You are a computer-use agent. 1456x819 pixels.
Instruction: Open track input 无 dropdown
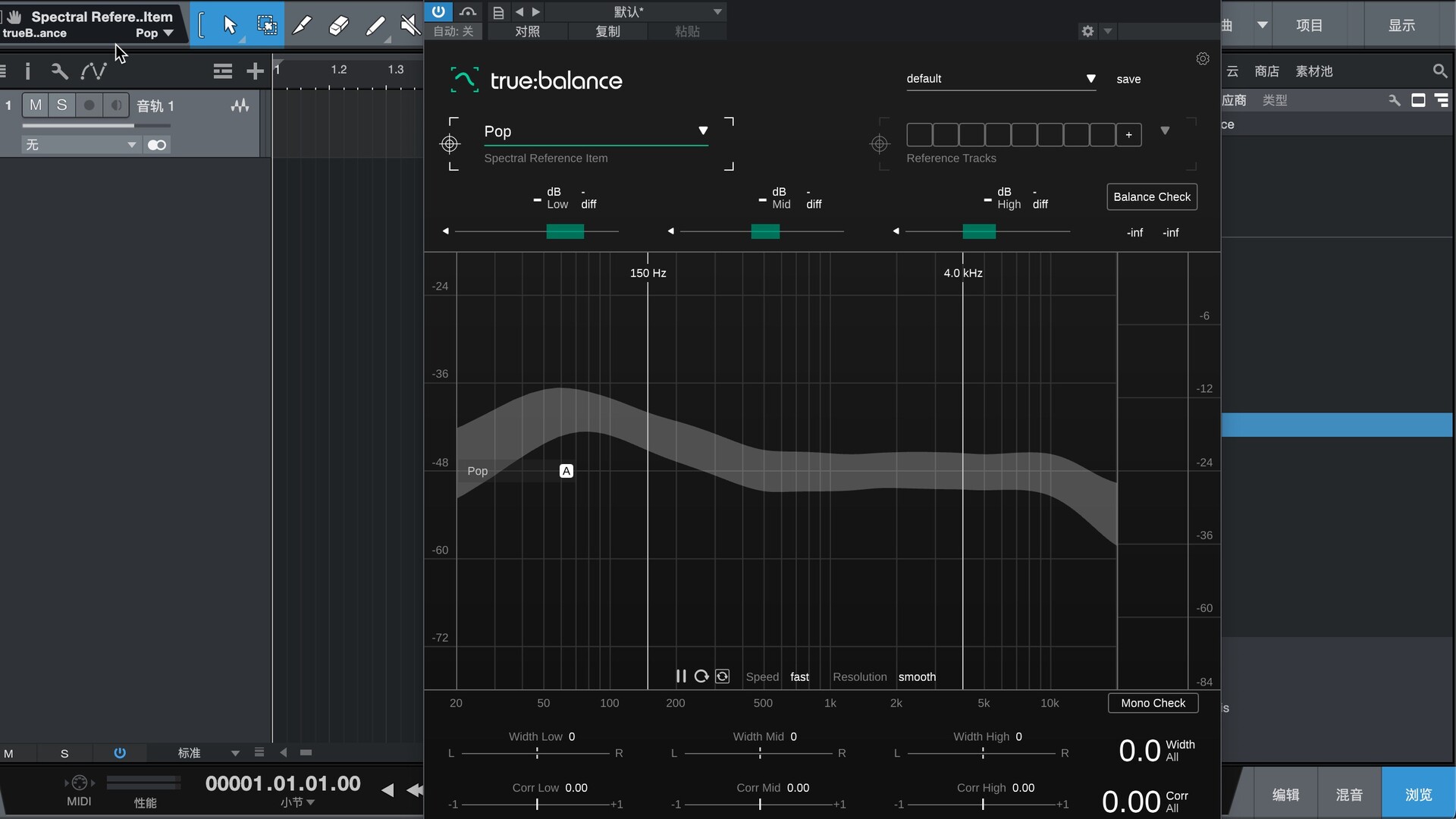80,145
